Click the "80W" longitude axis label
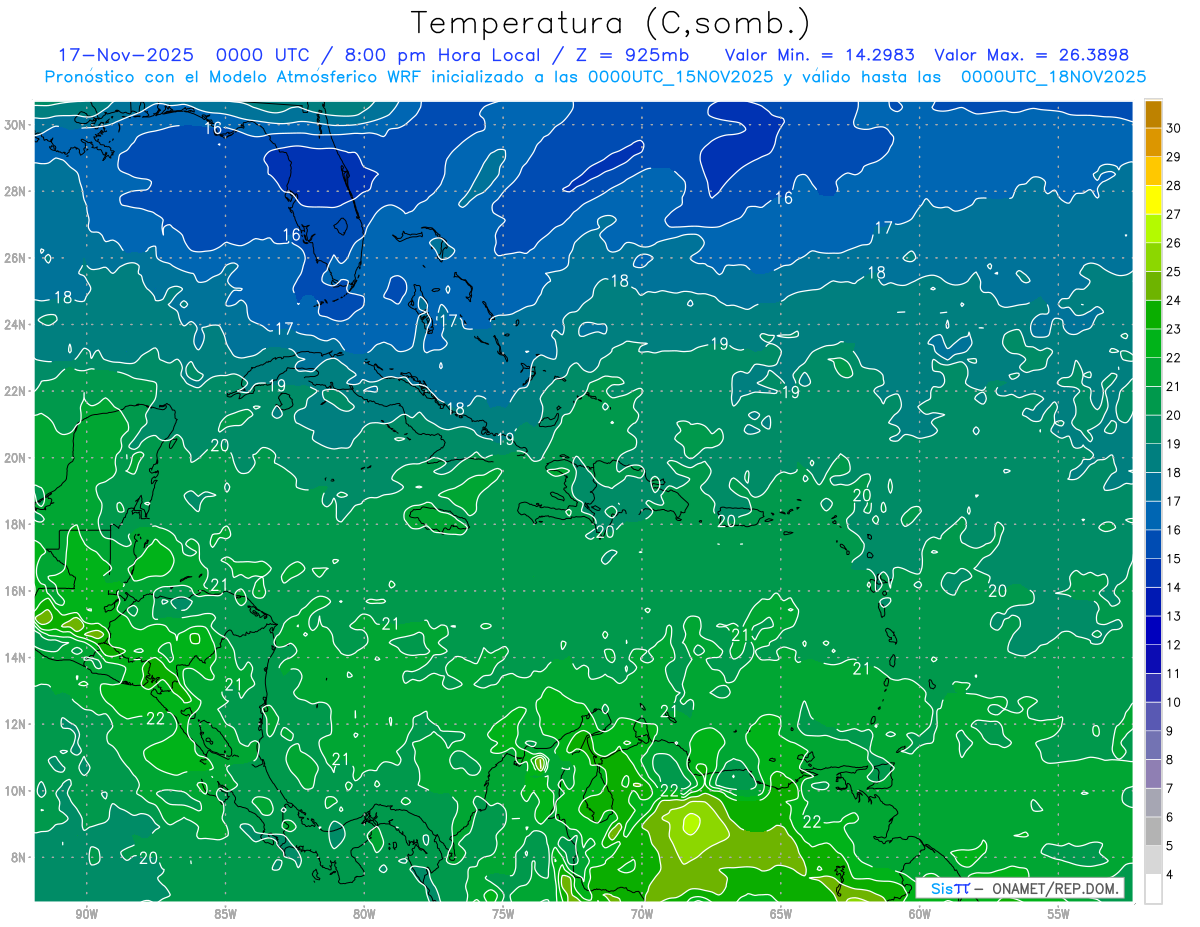Viewport: 1200px width, 927px height. pos(364,914)
